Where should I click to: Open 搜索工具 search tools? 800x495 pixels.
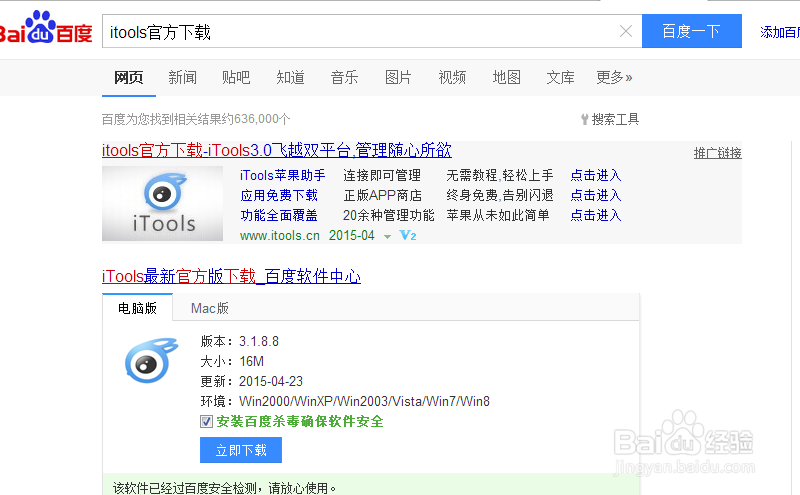pyautogui.click(x=610, y=119)
